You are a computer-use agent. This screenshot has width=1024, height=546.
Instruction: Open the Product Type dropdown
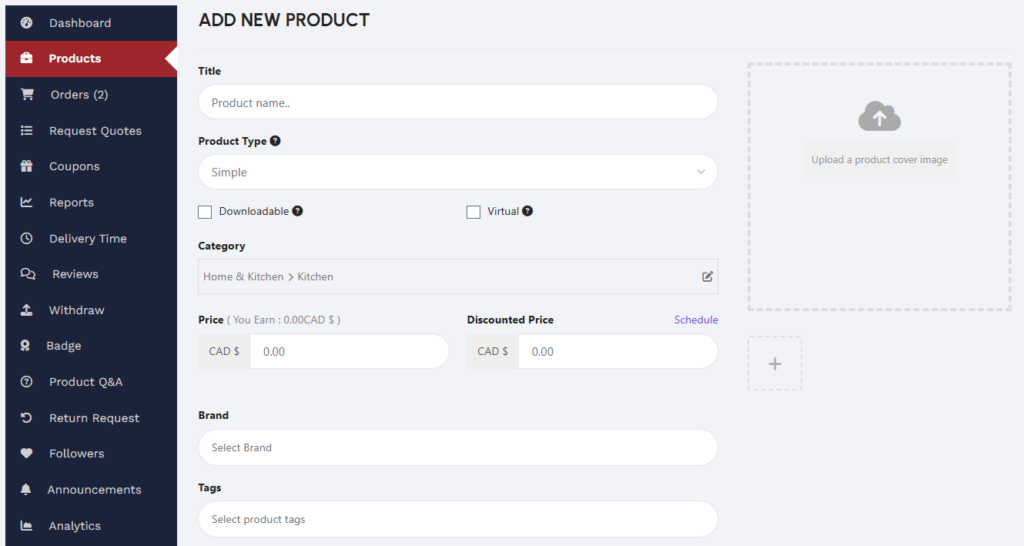click(x=457, y=172)
